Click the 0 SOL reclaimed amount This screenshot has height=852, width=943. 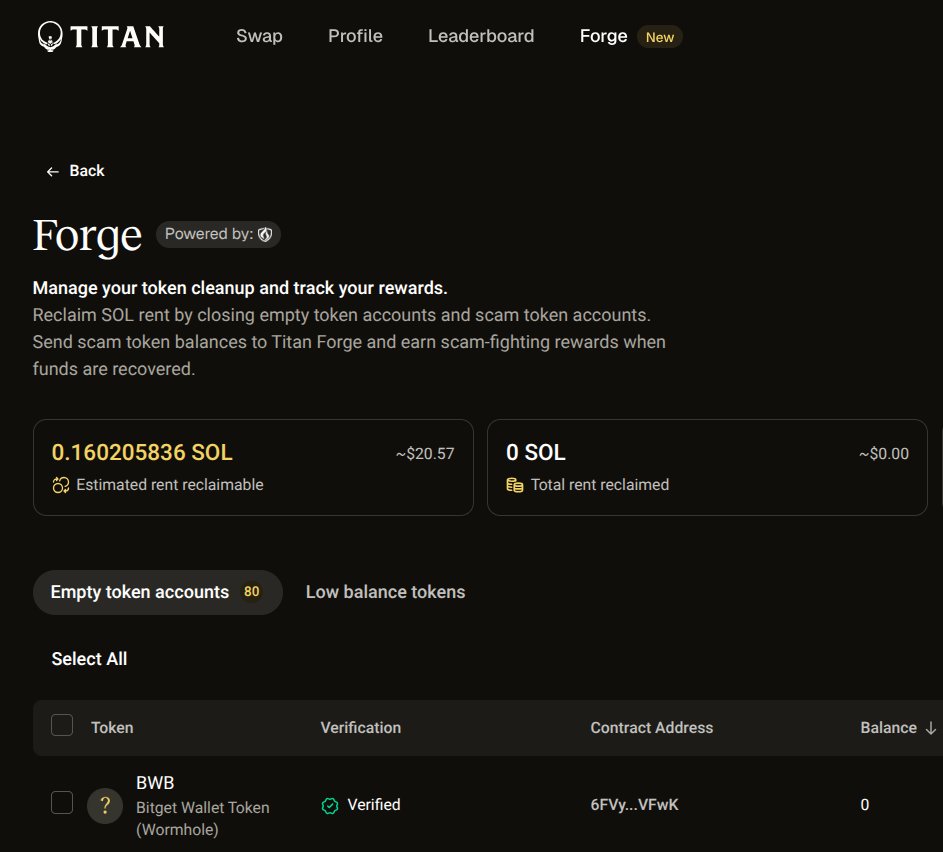pyautogui.click(x=536, y=453)
